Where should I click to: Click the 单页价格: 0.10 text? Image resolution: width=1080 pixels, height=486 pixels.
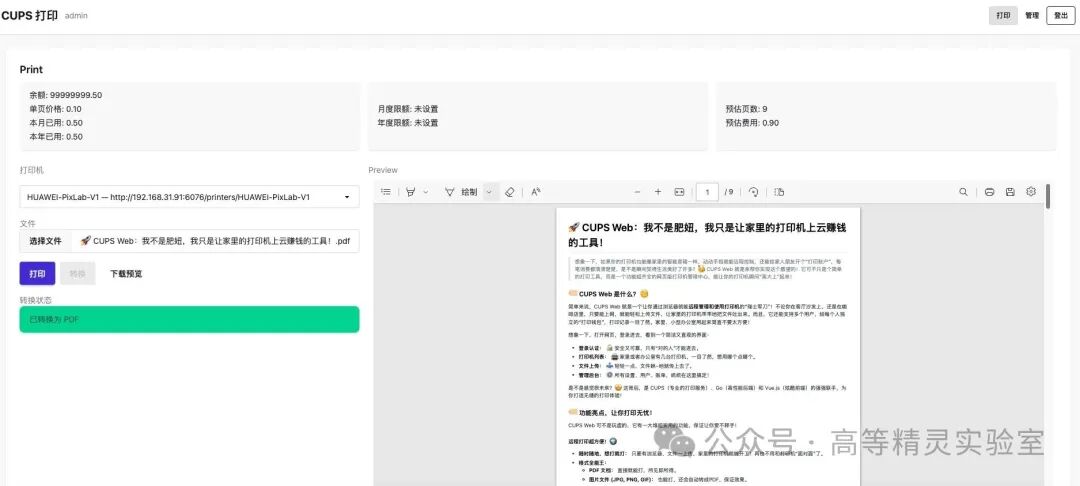click(55, 109)
